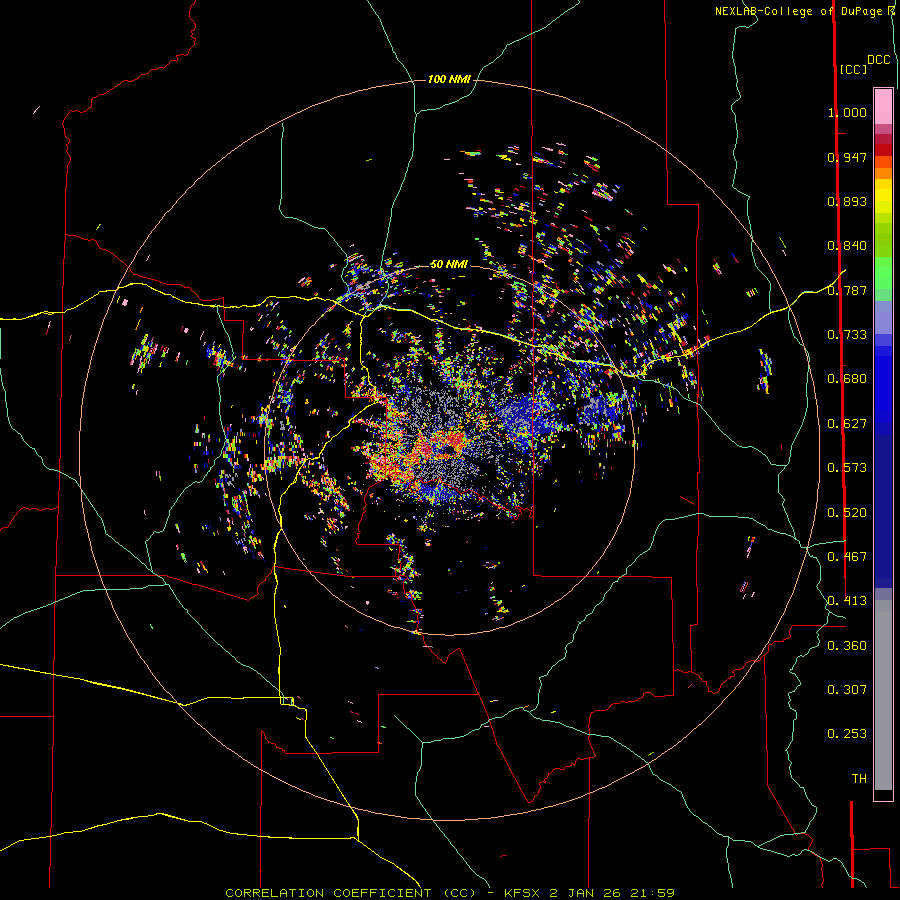The image size is (900, 900).
Task: Click the CORRELATION COEFFICIENT (CC) product title
Action: (x=350, y=893)
